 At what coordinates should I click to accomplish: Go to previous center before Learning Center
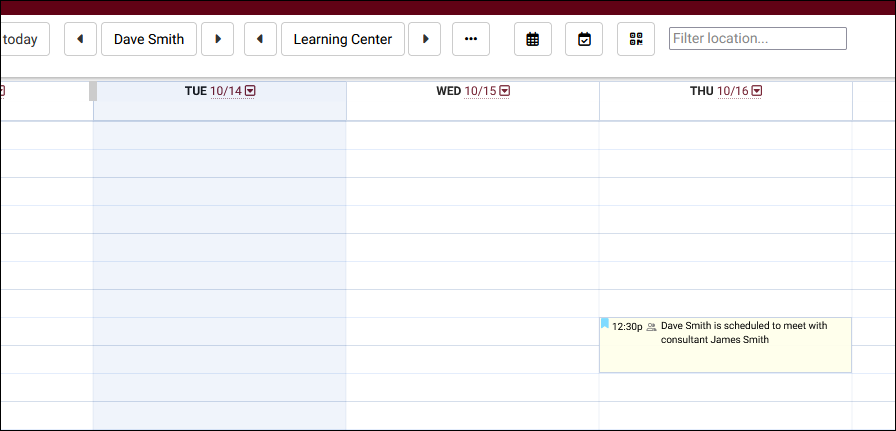pos(260,39)
